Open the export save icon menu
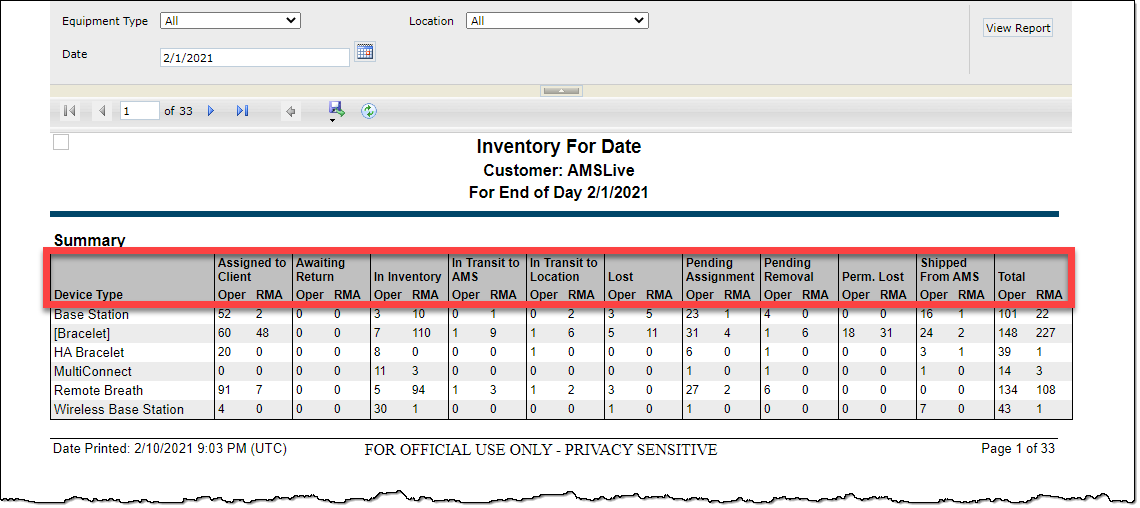1140x508 pixels. tap(336, 111)
